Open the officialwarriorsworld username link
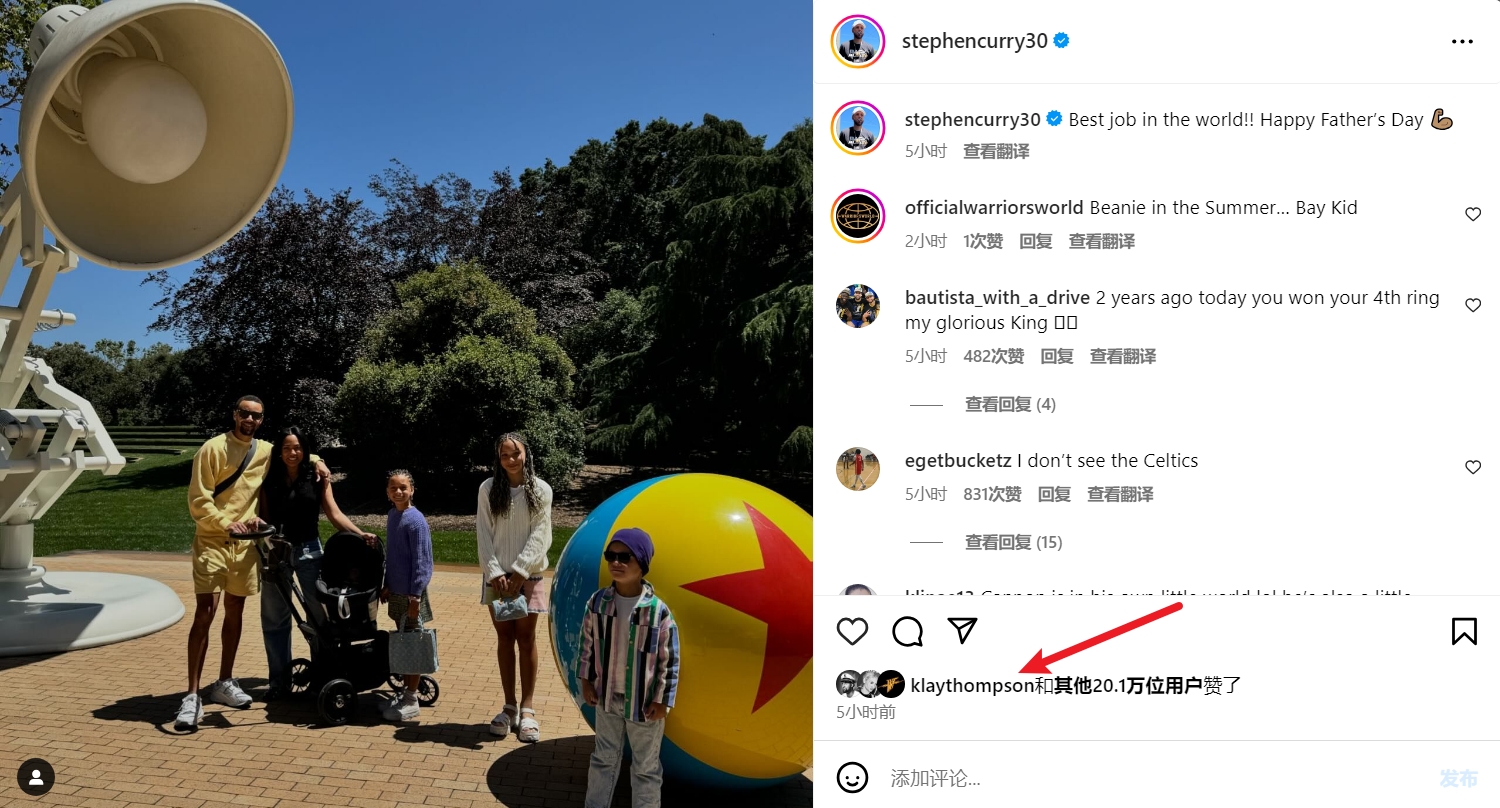1500x808 pixels. coord(994,208)
